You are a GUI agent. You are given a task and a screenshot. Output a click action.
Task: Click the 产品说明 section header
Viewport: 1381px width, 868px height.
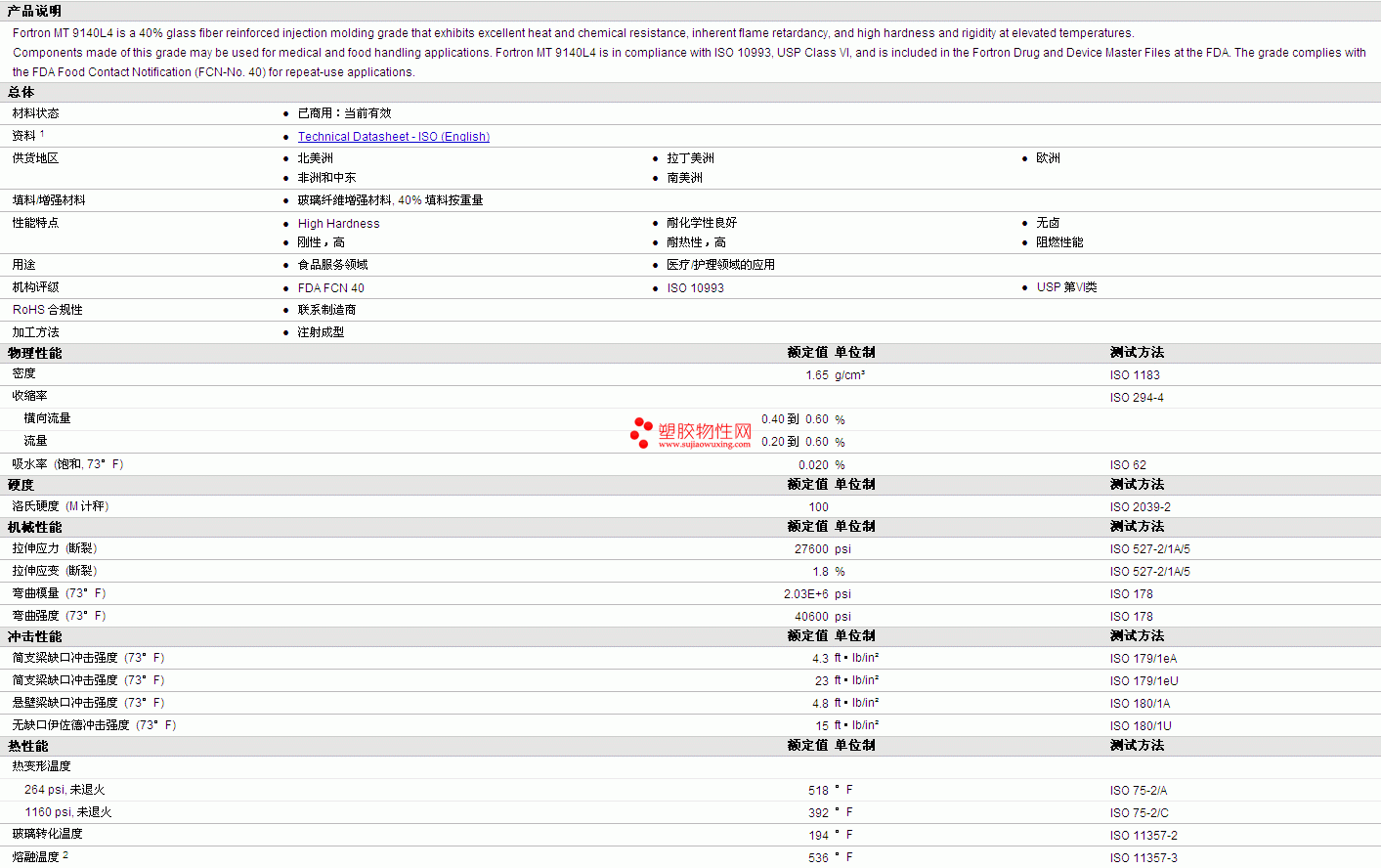34,11
